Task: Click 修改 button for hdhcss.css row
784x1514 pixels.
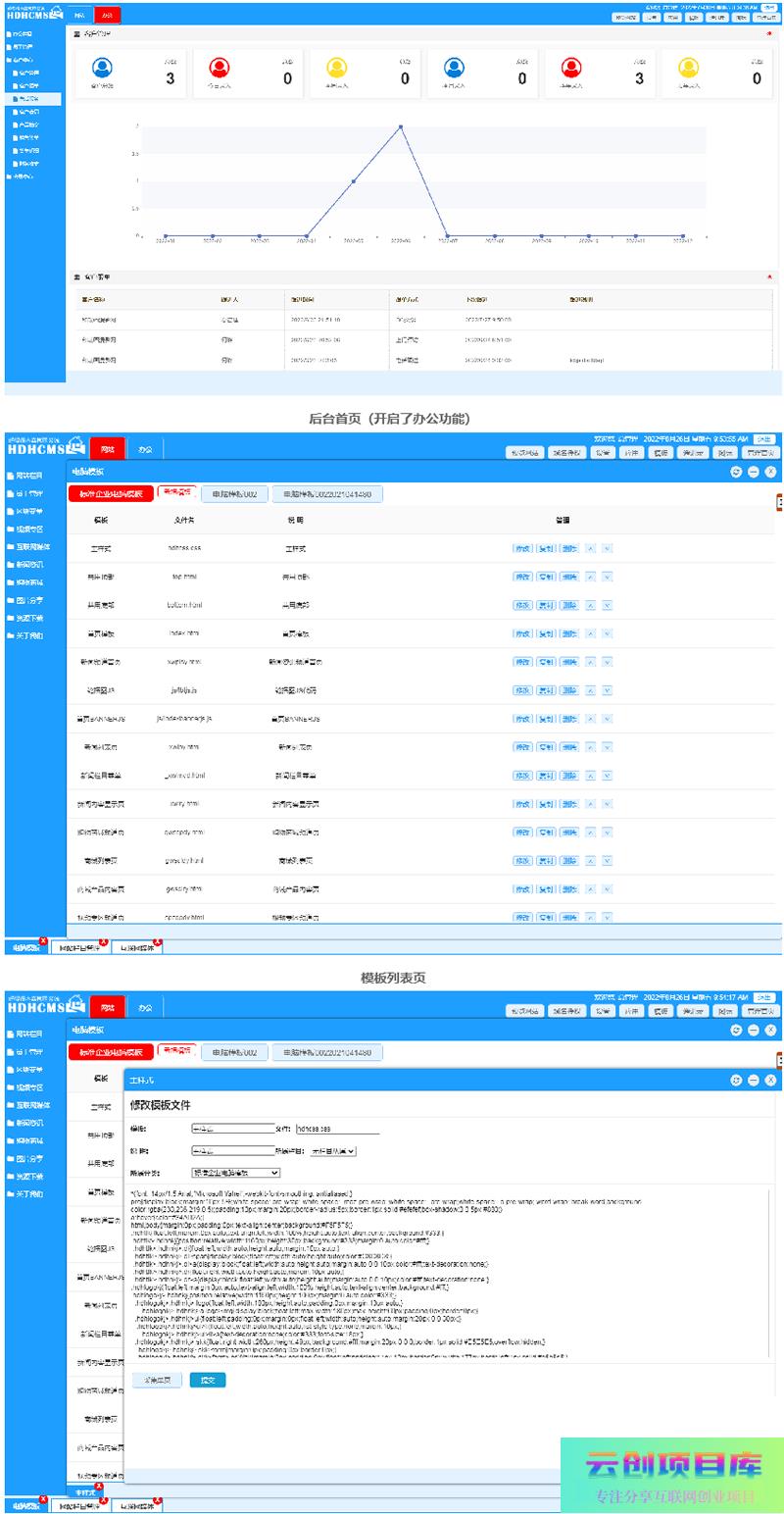Action: 522,549
